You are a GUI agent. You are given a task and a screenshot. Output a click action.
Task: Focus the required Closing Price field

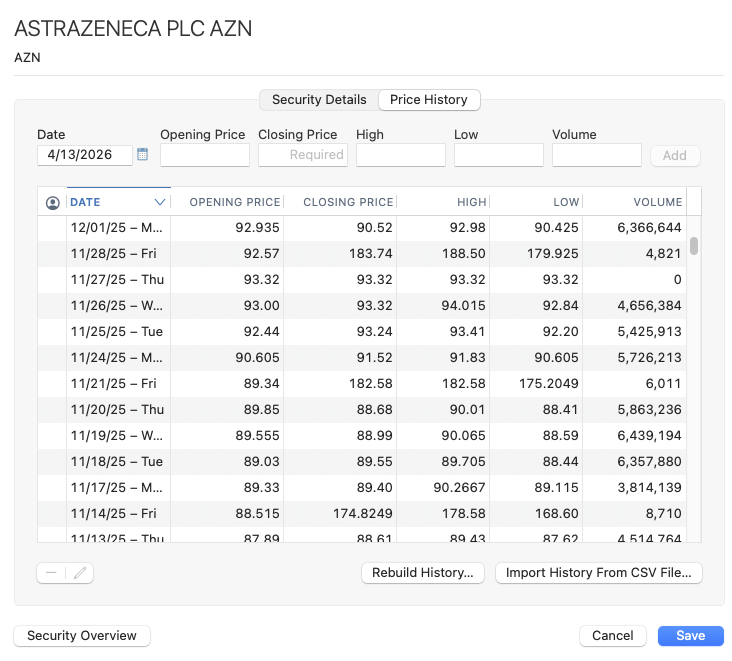pyautogui.click(x=303, y=155)
